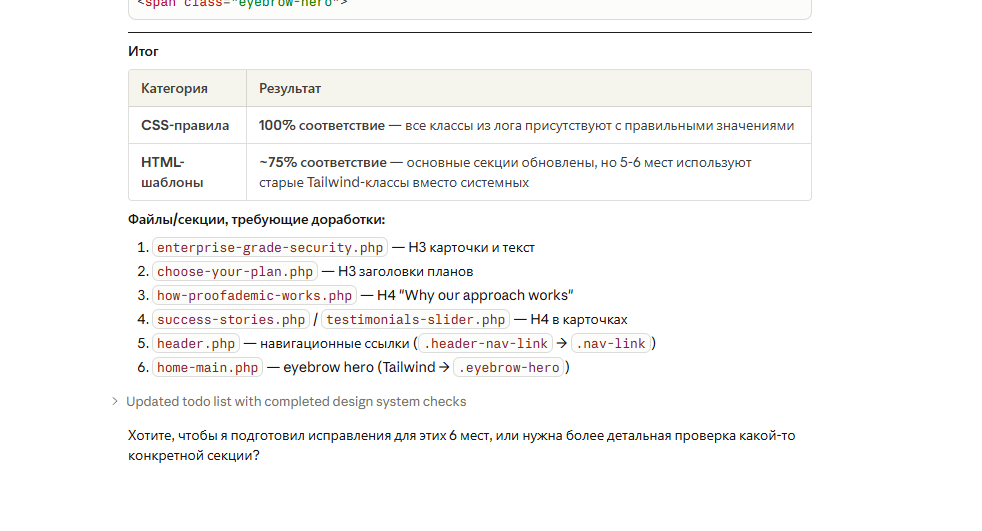Screen dimensions: 982x531
Task: Select the how-proofademic-works.php code label
Action: 255,296
